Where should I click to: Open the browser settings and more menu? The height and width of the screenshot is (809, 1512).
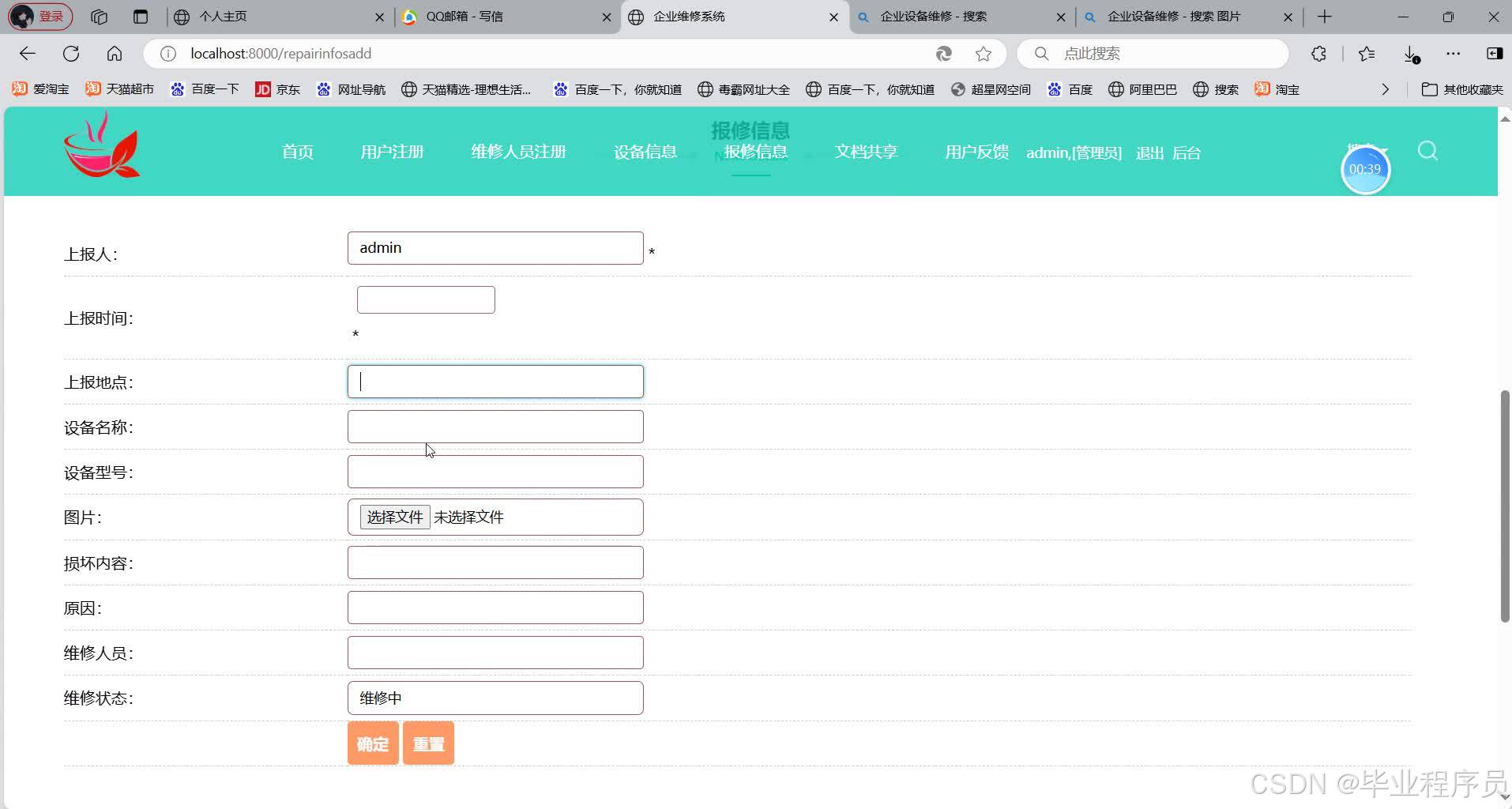tap(1453, 54)
